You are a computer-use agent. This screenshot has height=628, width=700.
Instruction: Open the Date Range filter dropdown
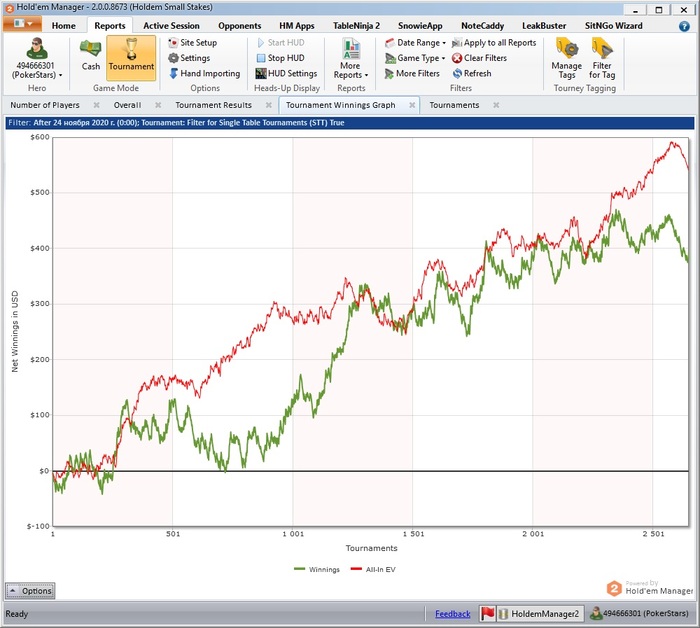415,43
